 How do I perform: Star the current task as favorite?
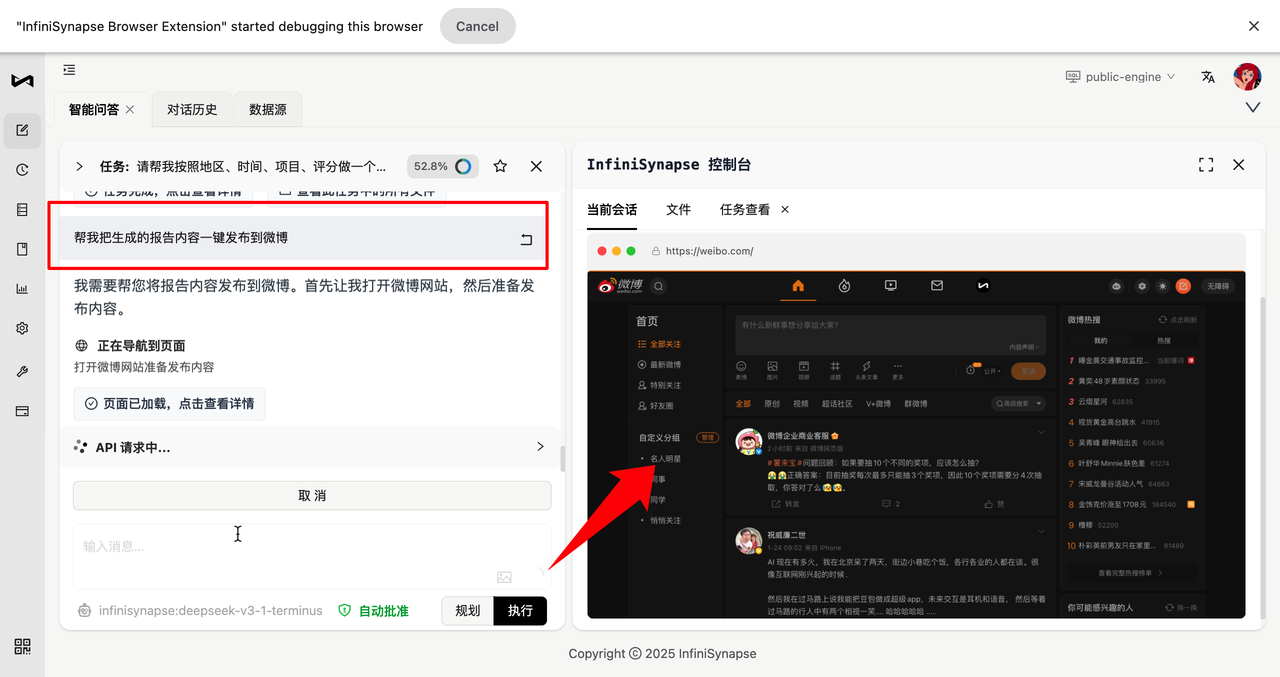500,166
